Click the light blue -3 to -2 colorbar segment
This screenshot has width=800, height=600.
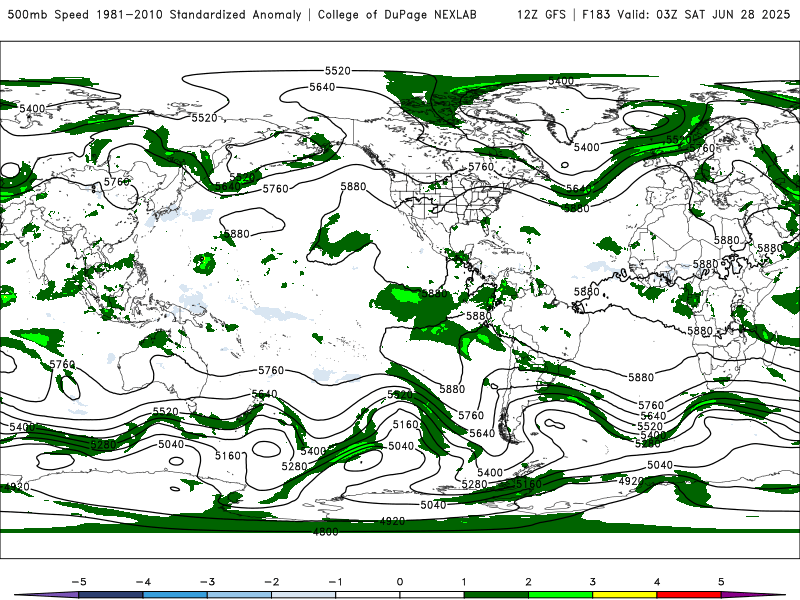(x=239, y=595)
